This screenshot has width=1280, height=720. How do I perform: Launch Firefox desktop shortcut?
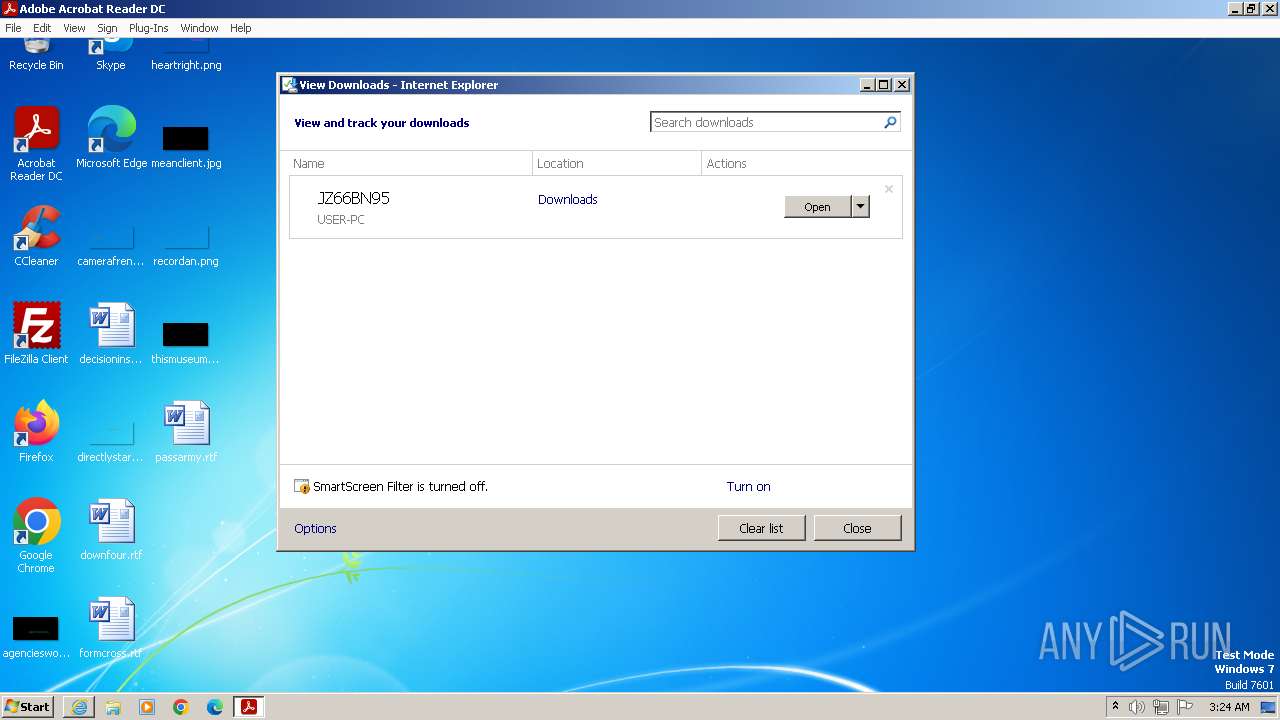[x=37, y=432]
